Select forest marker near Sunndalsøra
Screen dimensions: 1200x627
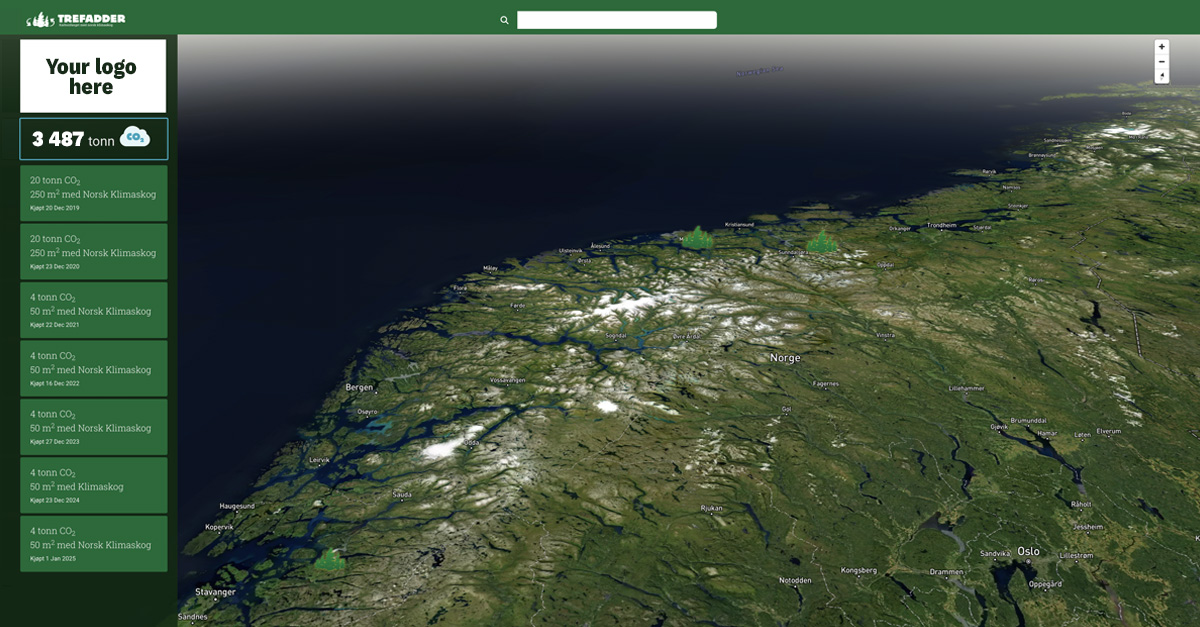coord(821,242)
